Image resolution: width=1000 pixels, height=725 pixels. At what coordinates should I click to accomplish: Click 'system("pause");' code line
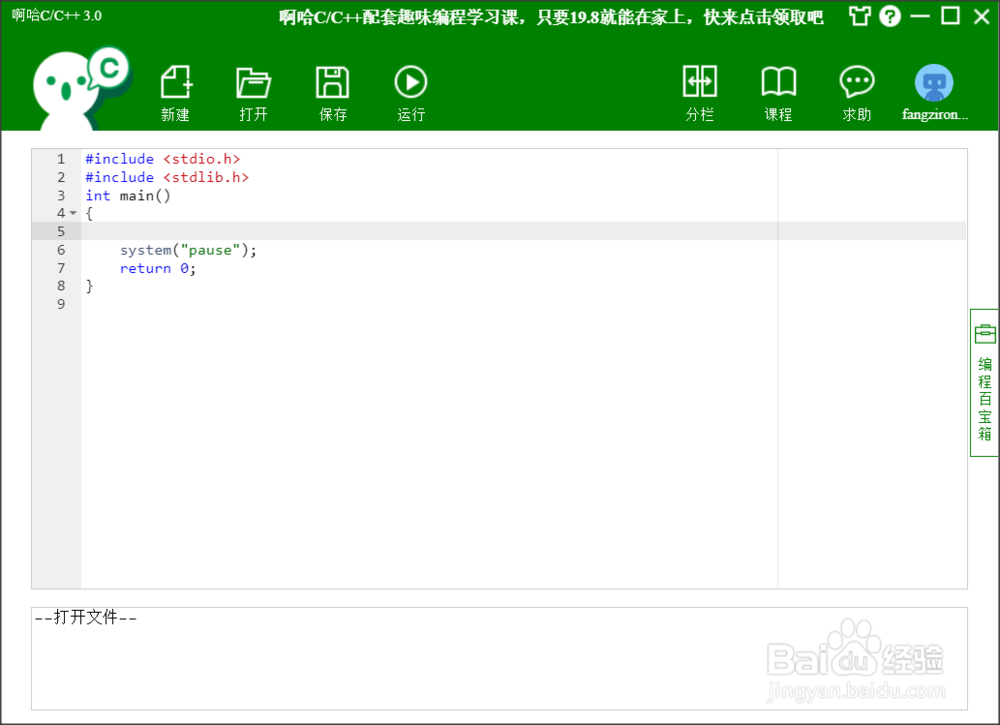(188, 250)
